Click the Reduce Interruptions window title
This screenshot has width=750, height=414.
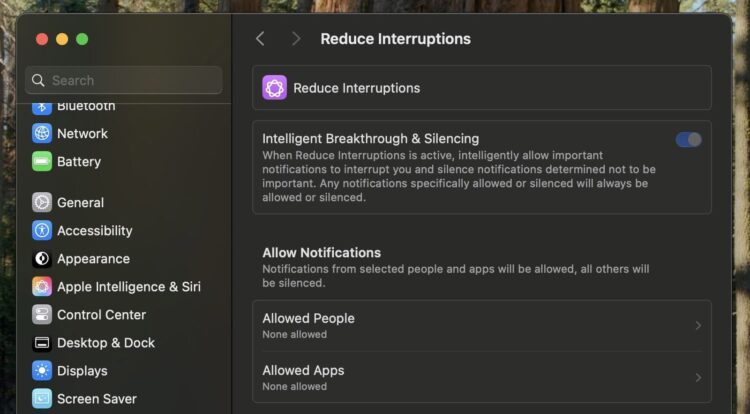click(x=396, y=39)
